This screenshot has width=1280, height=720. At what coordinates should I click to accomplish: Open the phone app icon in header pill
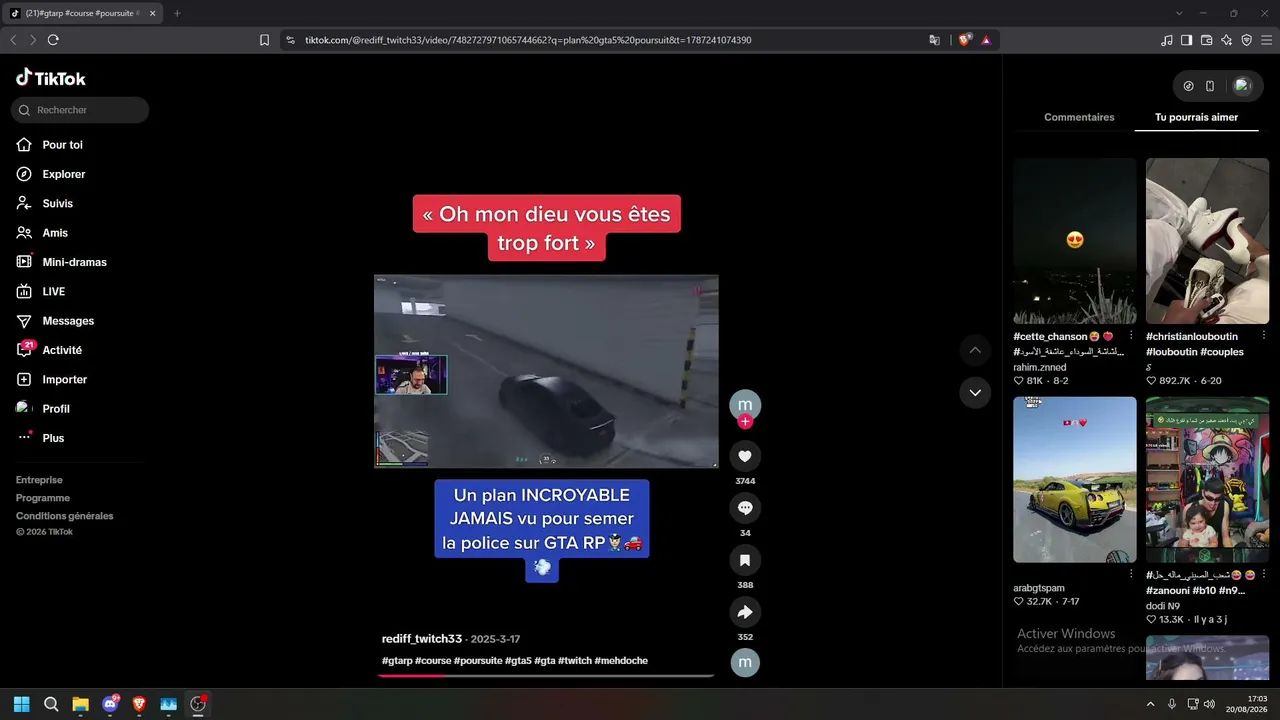1210,86
